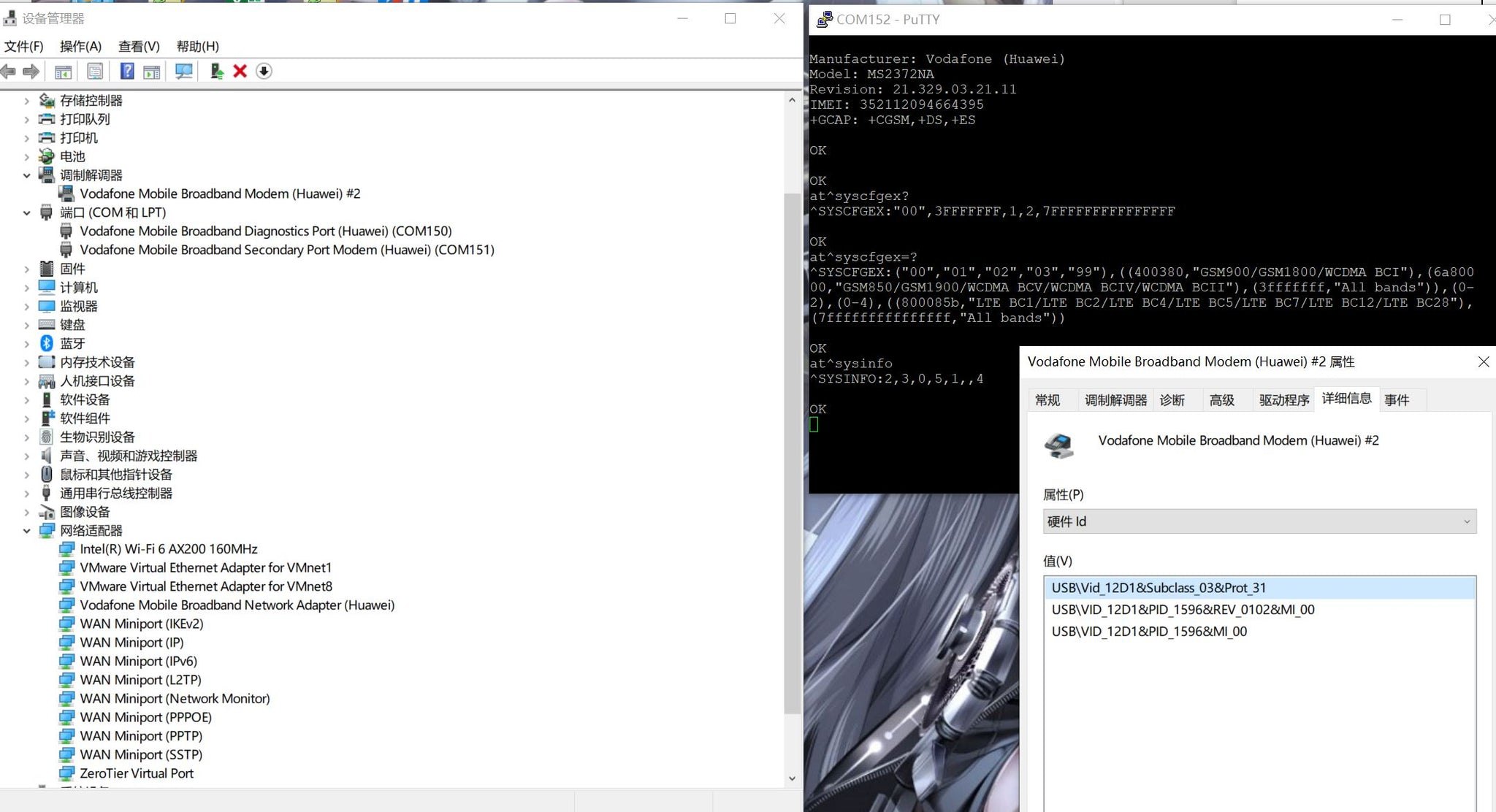Viewport: 1496px width, 812px height.
Task: Click the sound, video and game controllers icon
Action: click(x=47, y=456)
